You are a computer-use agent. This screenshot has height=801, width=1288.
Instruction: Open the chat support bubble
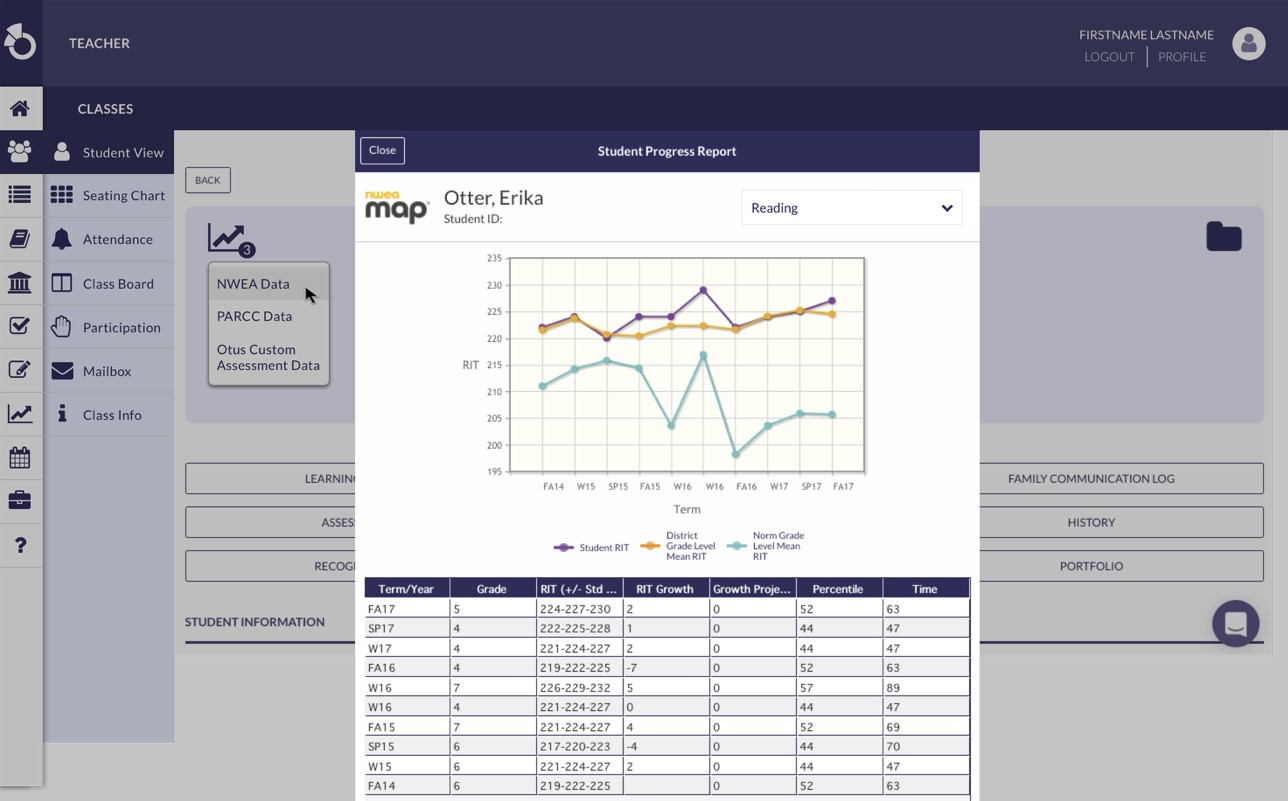point(1236,623)
